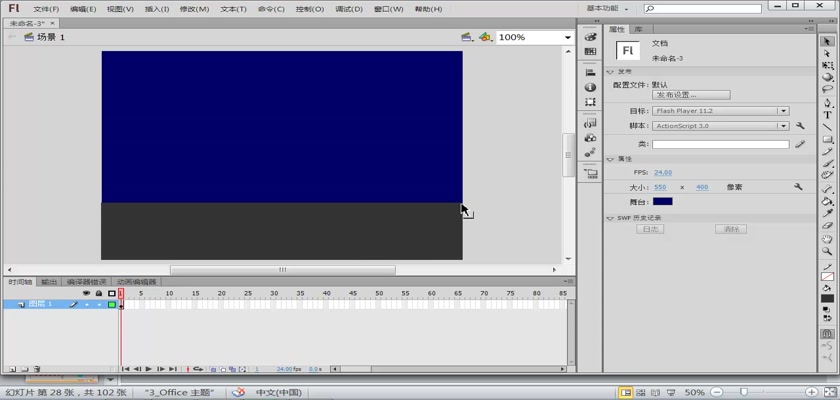Select the Text (T) tool
The image size is (840, 400).
pos(827,115)
